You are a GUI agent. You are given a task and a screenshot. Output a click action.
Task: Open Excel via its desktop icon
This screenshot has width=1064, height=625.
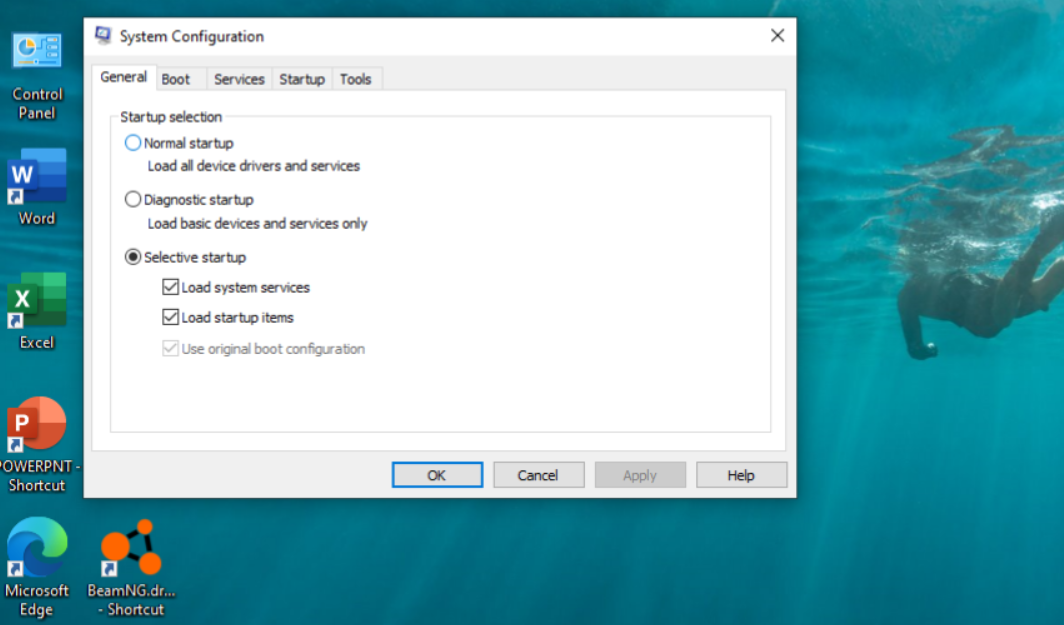pyautogui.click(x=37, y=301)
